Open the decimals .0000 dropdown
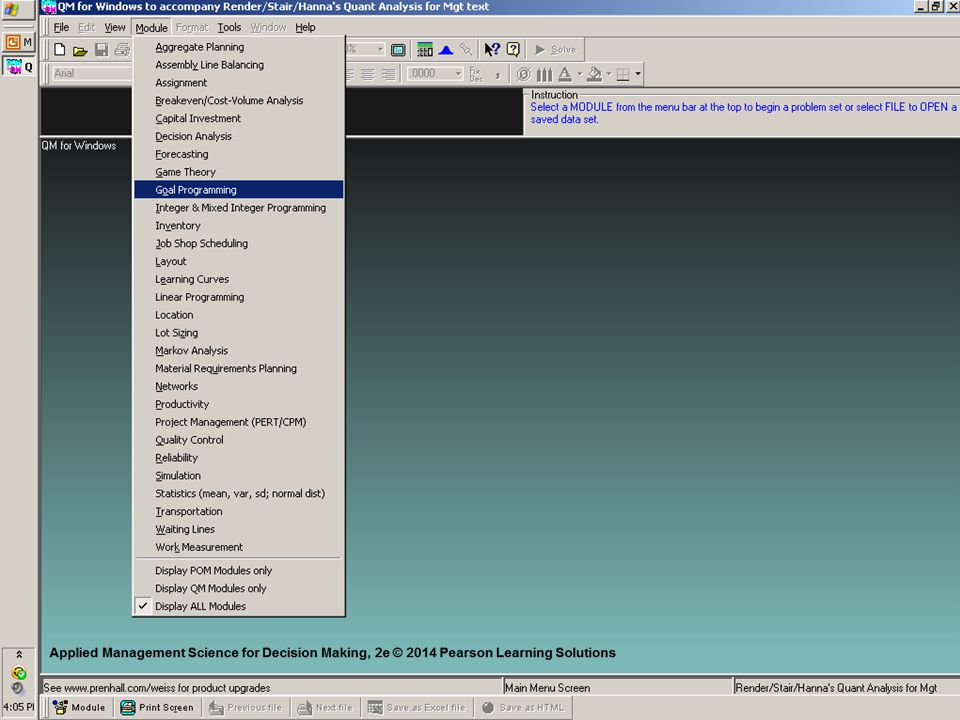Image resolution: width=960 pixels, height=720 pixels. 458,74
